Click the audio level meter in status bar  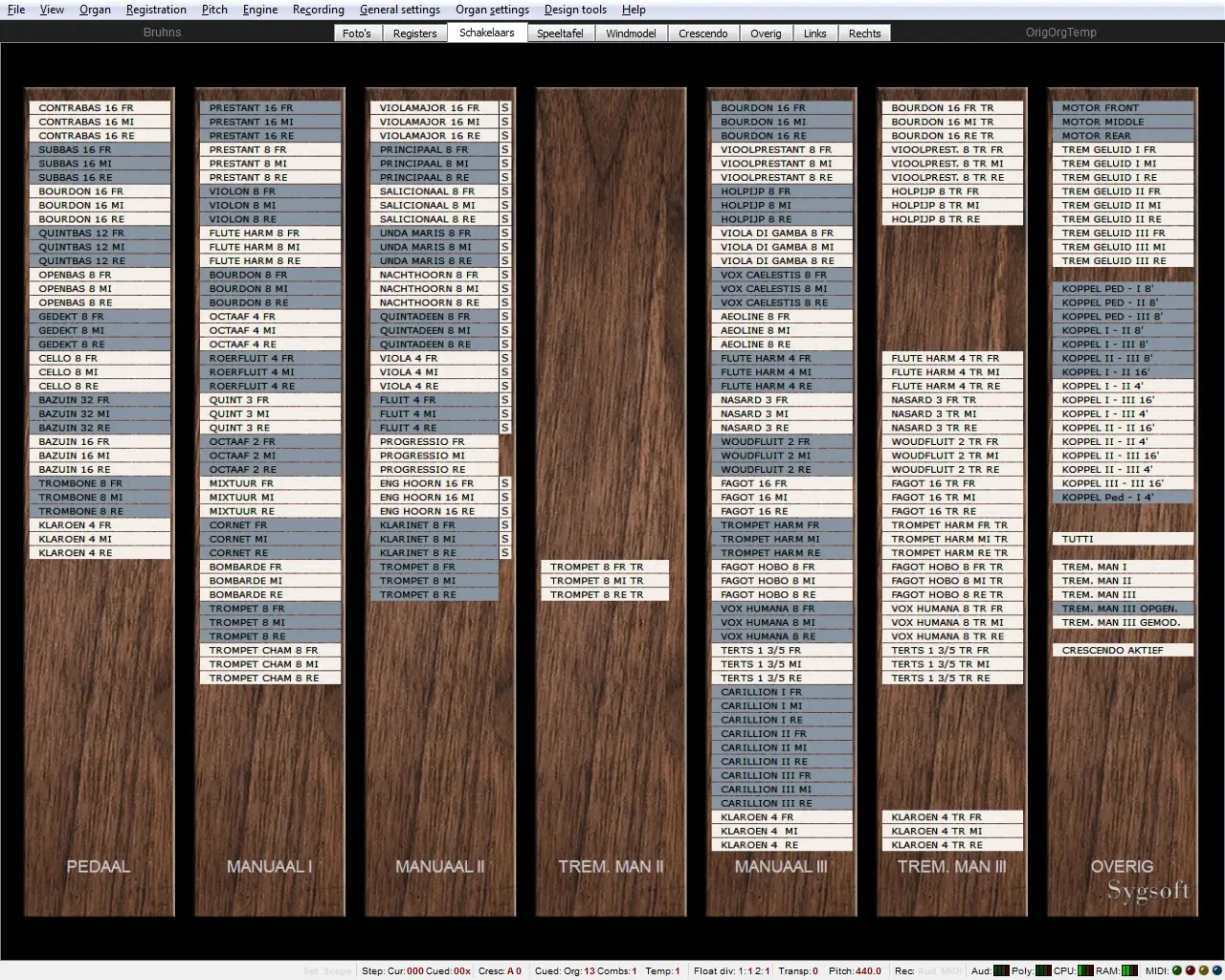(1002, 970)
